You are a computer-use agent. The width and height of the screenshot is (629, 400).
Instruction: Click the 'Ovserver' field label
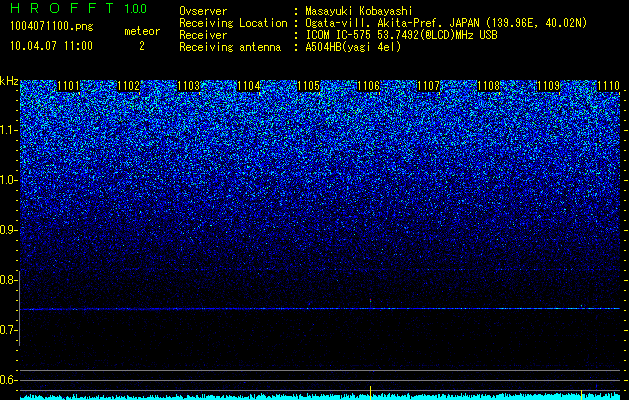[203, 11]
